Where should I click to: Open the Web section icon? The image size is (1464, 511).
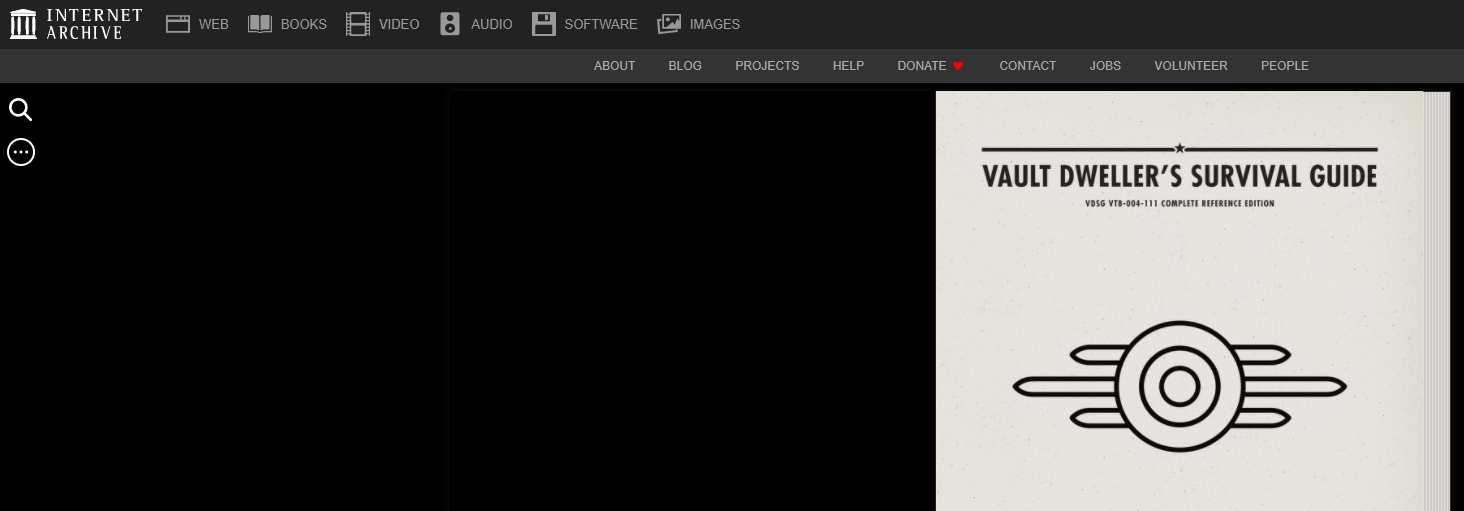(178, 24)
